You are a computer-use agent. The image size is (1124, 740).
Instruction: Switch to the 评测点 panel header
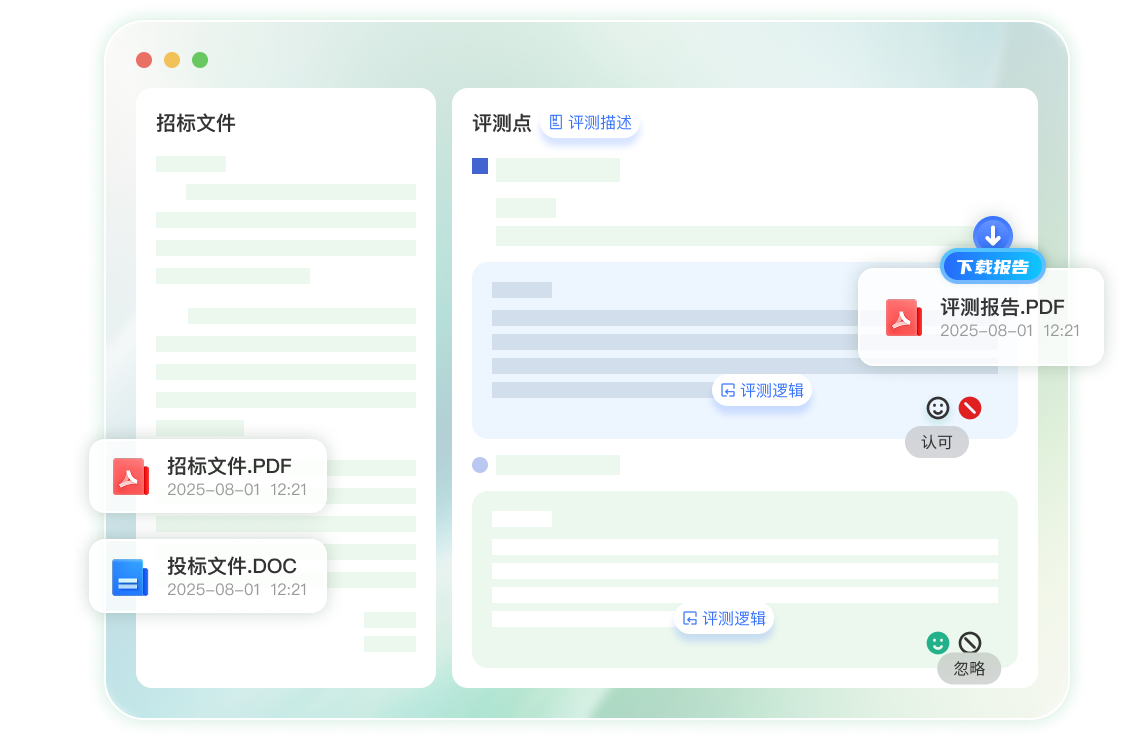tap(501, 122)
